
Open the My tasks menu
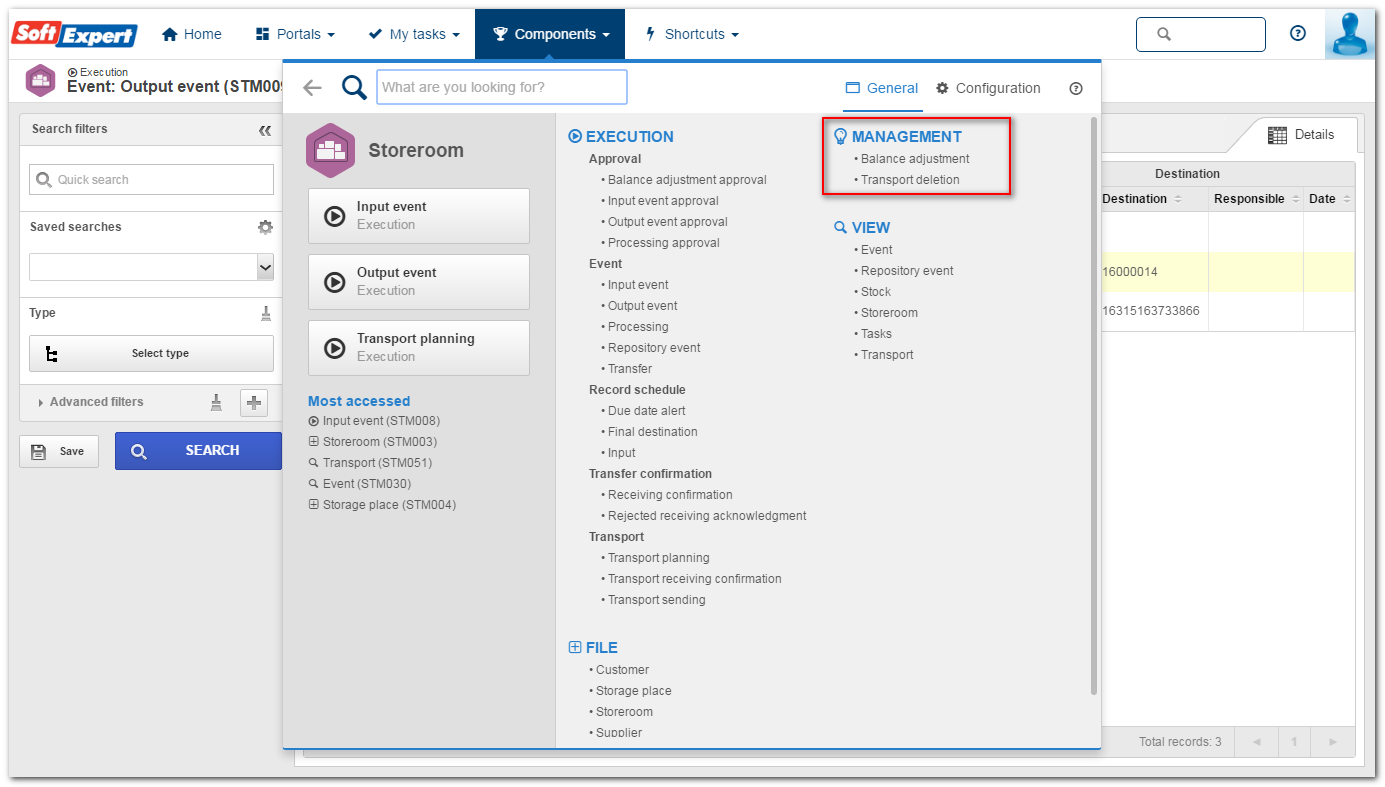point(414,34)
